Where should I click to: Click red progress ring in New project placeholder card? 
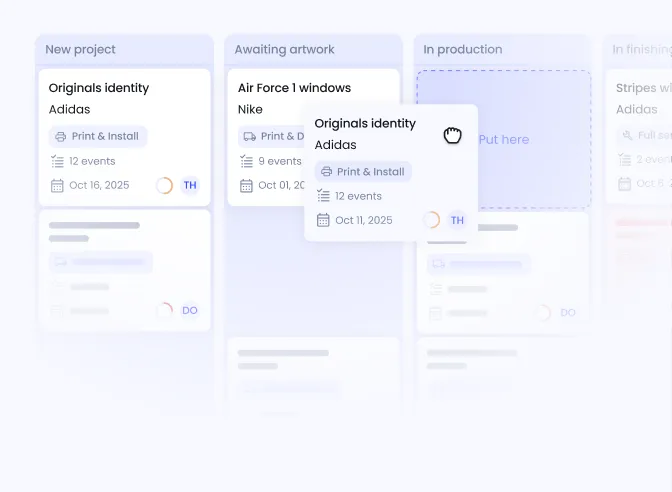[x=165, y=310]
